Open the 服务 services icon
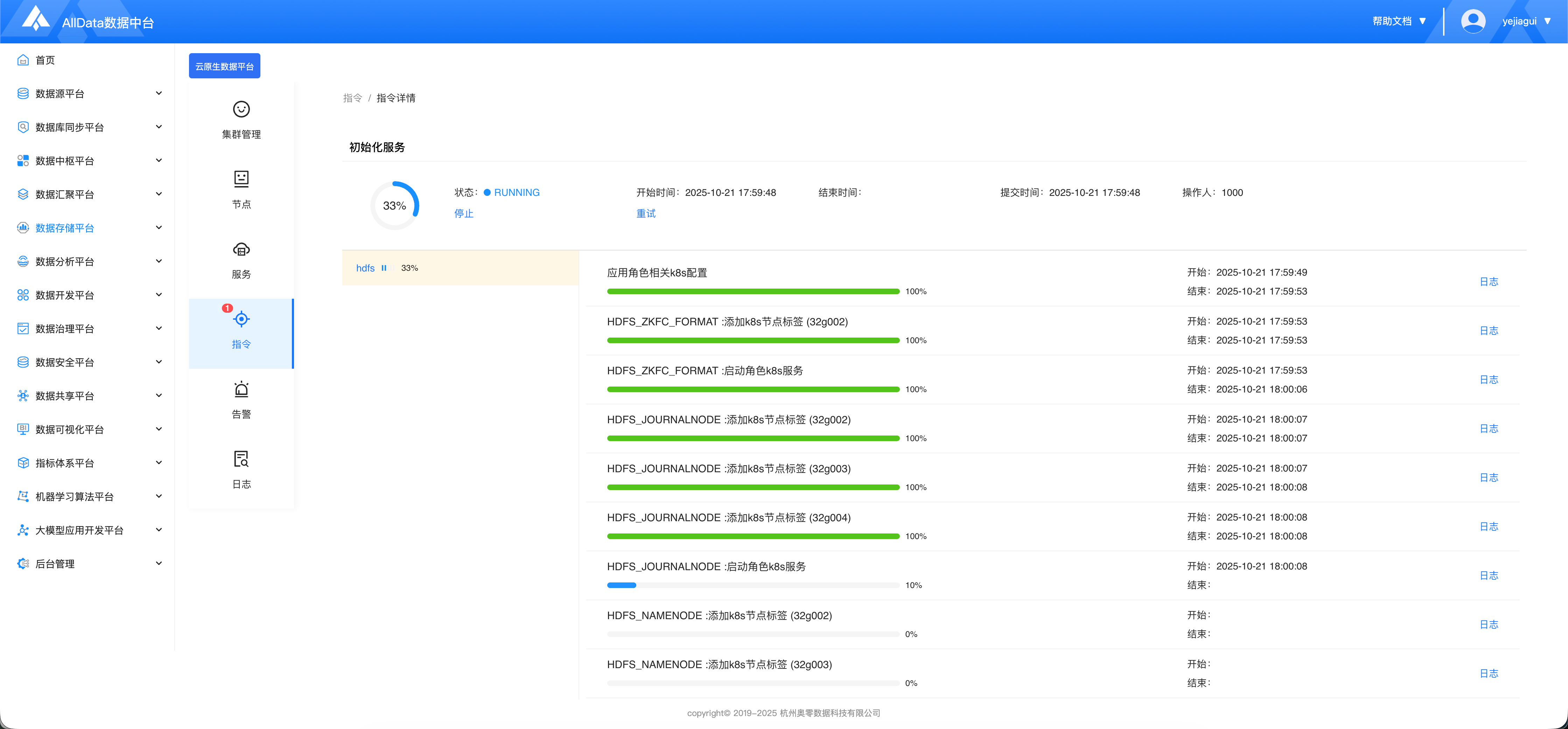The image size is (1568, 729). [241, 249]
